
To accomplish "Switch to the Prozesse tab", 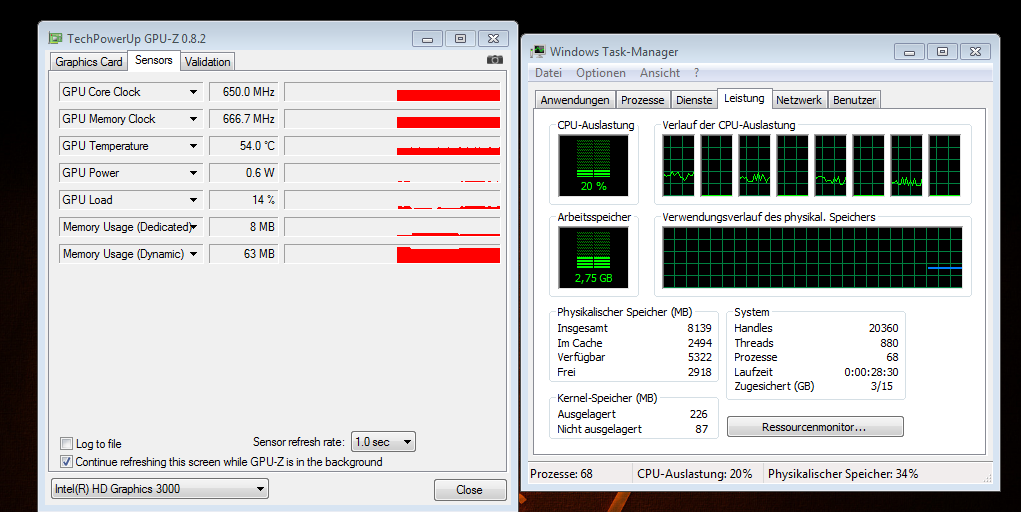I will click(643, 100).
